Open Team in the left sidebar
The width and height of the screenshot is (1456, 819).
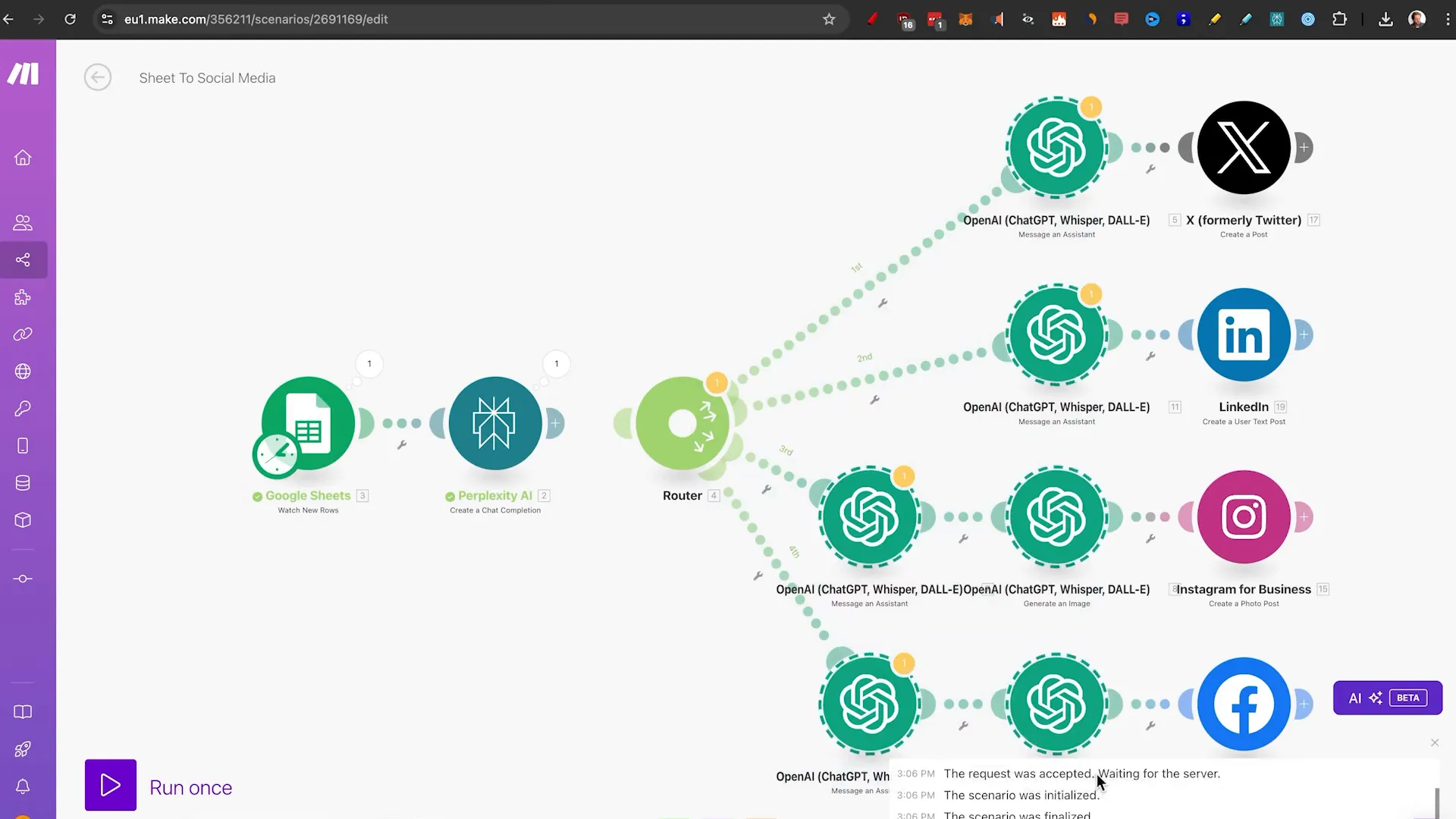(23, 223)
